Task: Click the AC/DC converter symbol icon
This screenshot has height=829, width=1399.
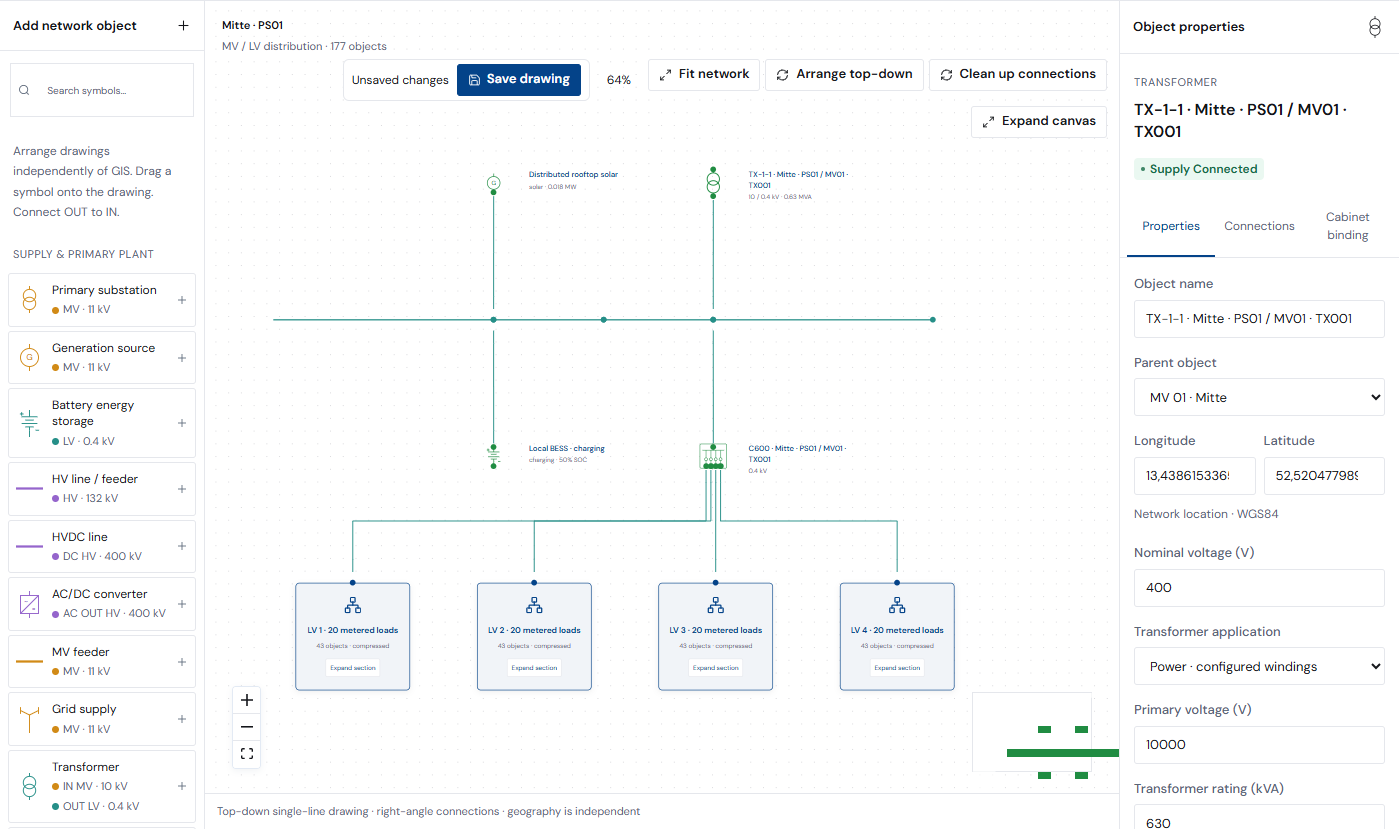Action: pyautogui.click(x=30, y=604)
